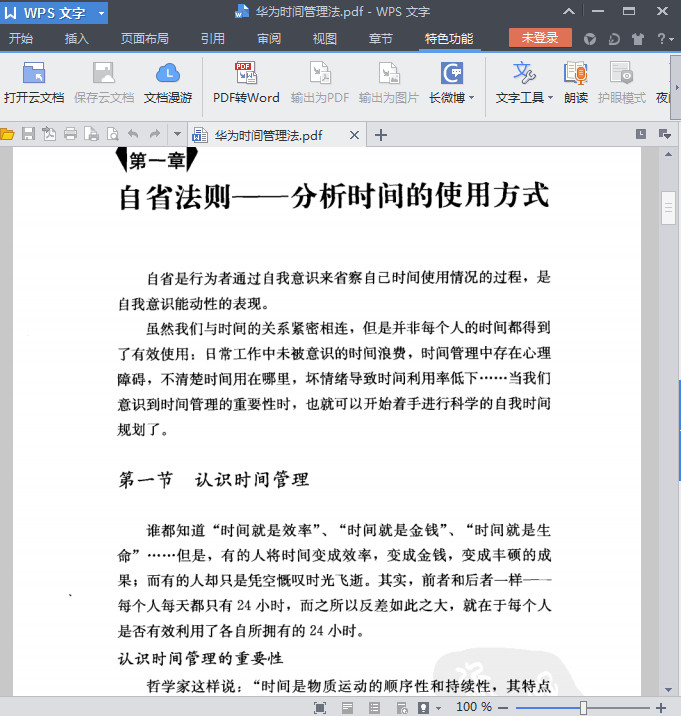Click the open folder quick-access icon

(x=7, y=134)
